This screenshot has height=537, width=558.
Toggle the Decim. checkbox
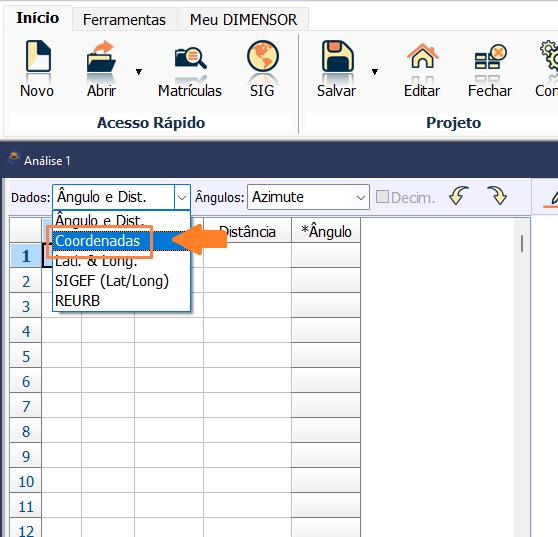tap(382, 197)
